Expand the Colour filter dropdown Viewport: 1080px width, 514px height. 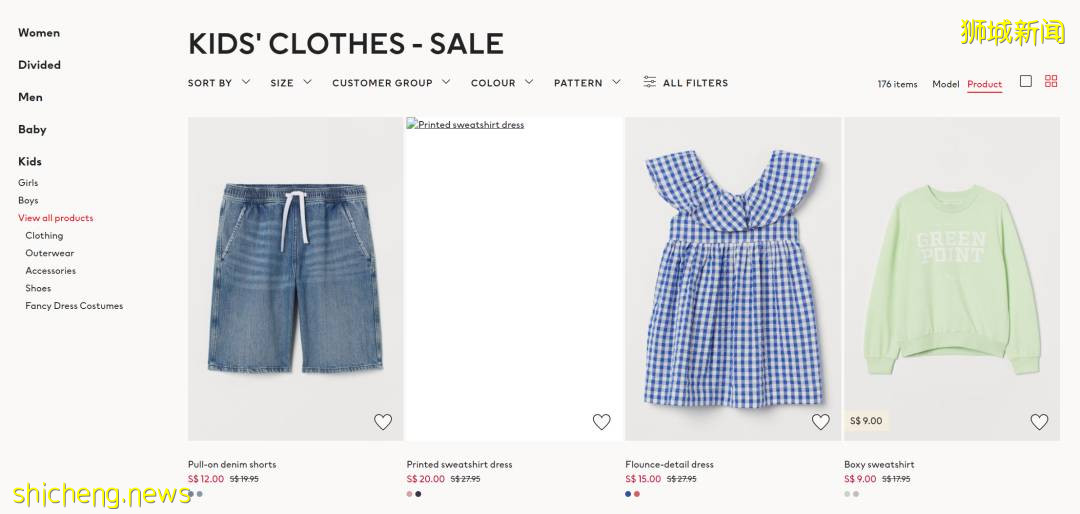tap(501, 83)
